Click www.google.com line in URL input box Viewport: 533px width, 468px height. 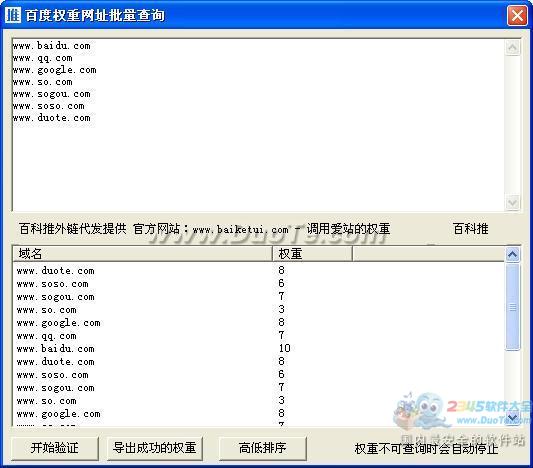tap(54, 70)
